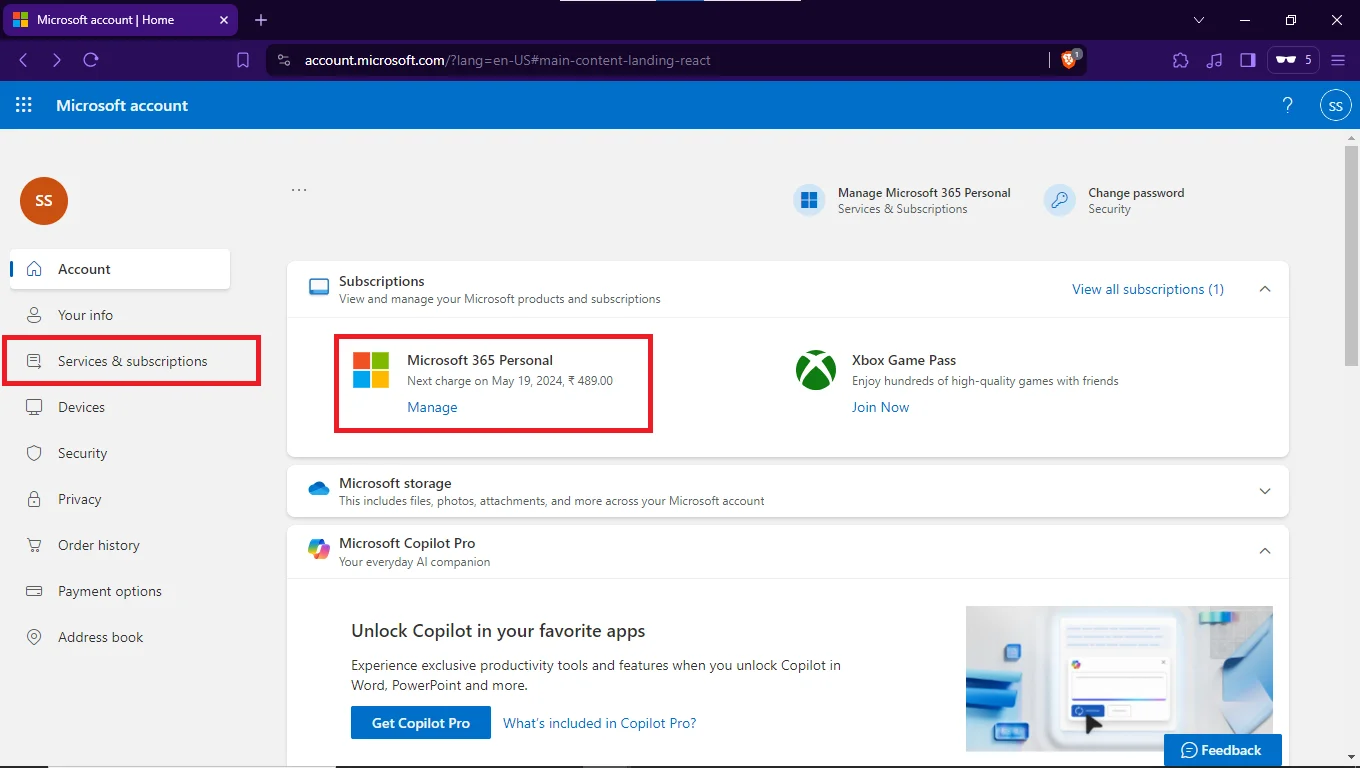This screenshot has width=1360, height=768.
Task: Click the Xbox Game Pass logo
Action: pyautogui.click(x=816, y=370)
